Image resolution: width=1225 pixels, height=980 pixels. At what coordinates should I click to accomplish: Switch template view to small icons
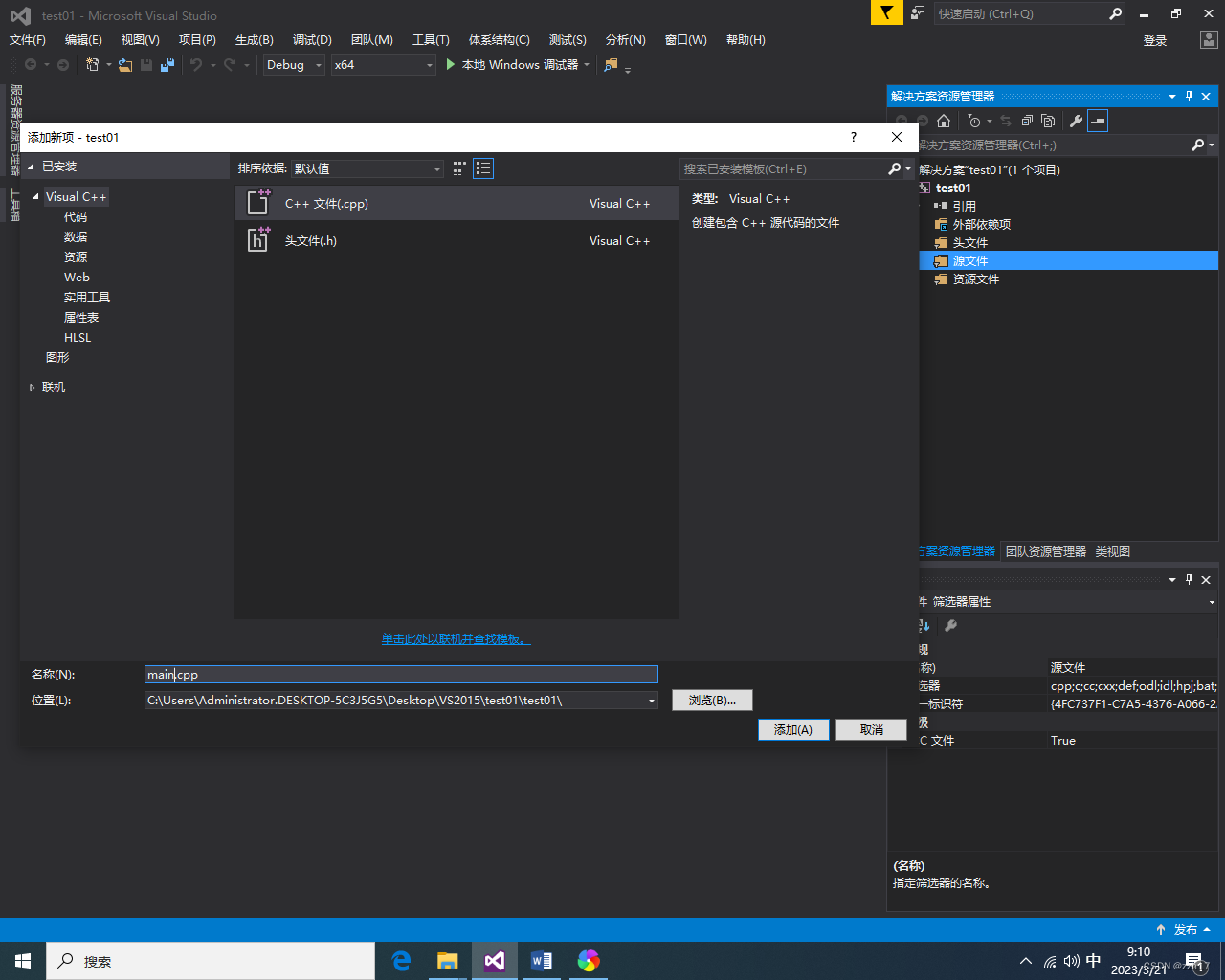click(x=459, y=167)
